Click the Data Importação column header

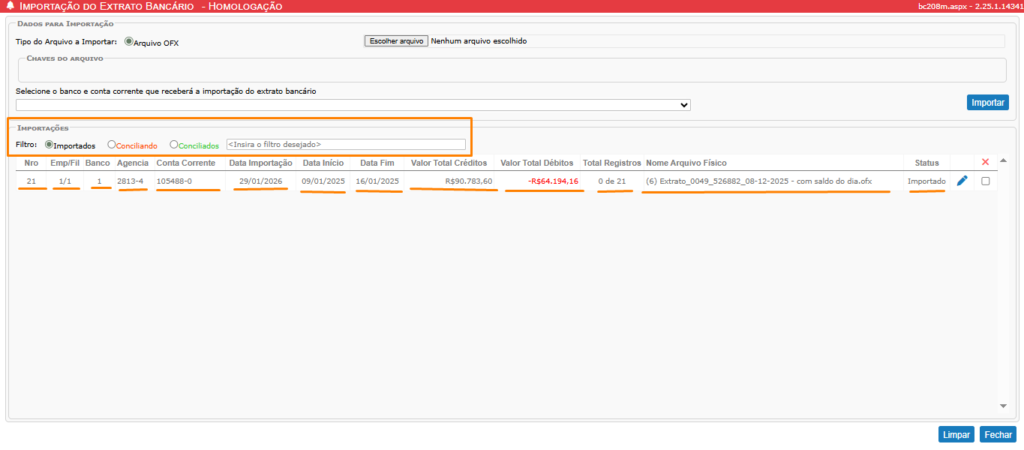260,162
